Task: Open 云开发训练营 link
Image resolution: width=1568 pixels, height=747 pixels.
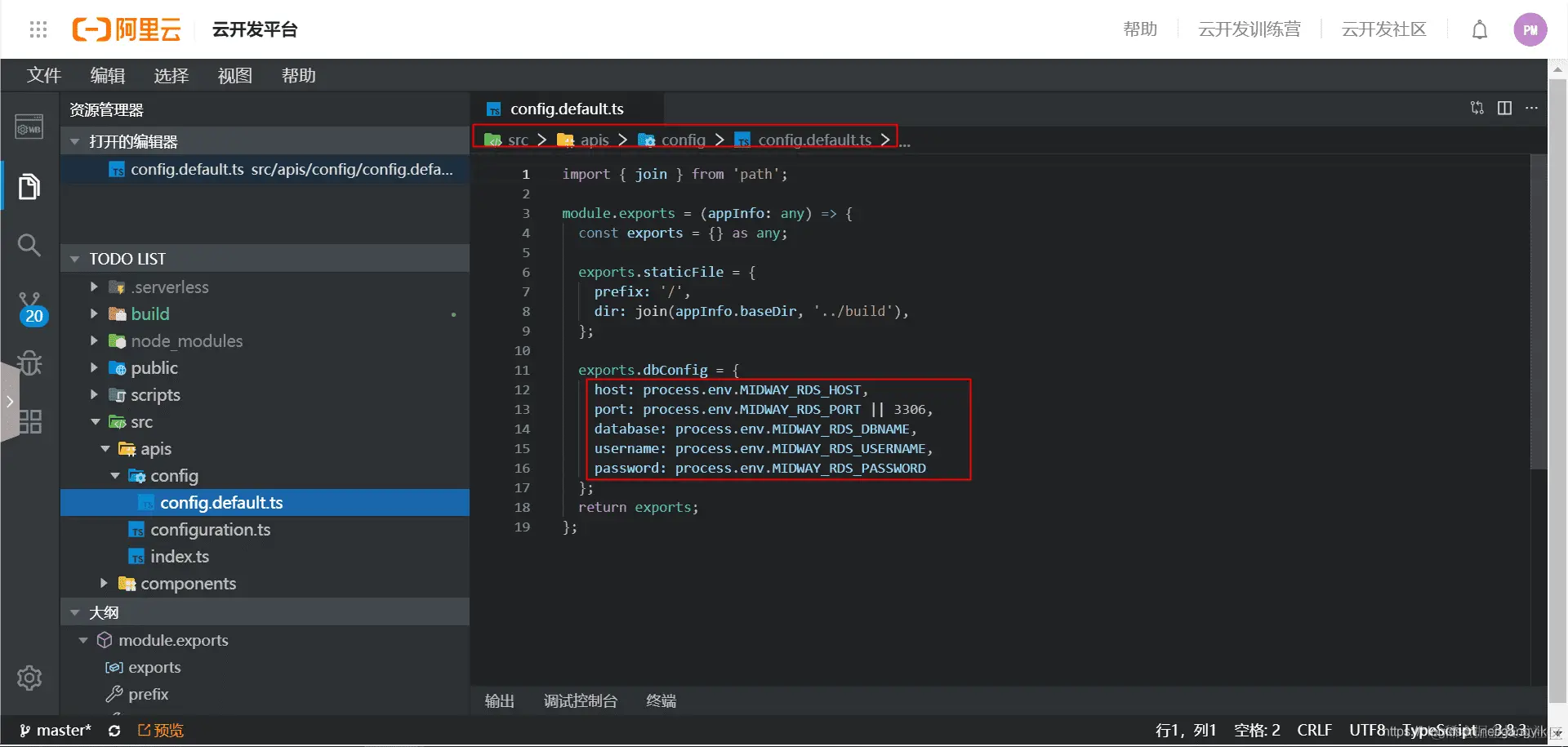Action: [1249, 29]
